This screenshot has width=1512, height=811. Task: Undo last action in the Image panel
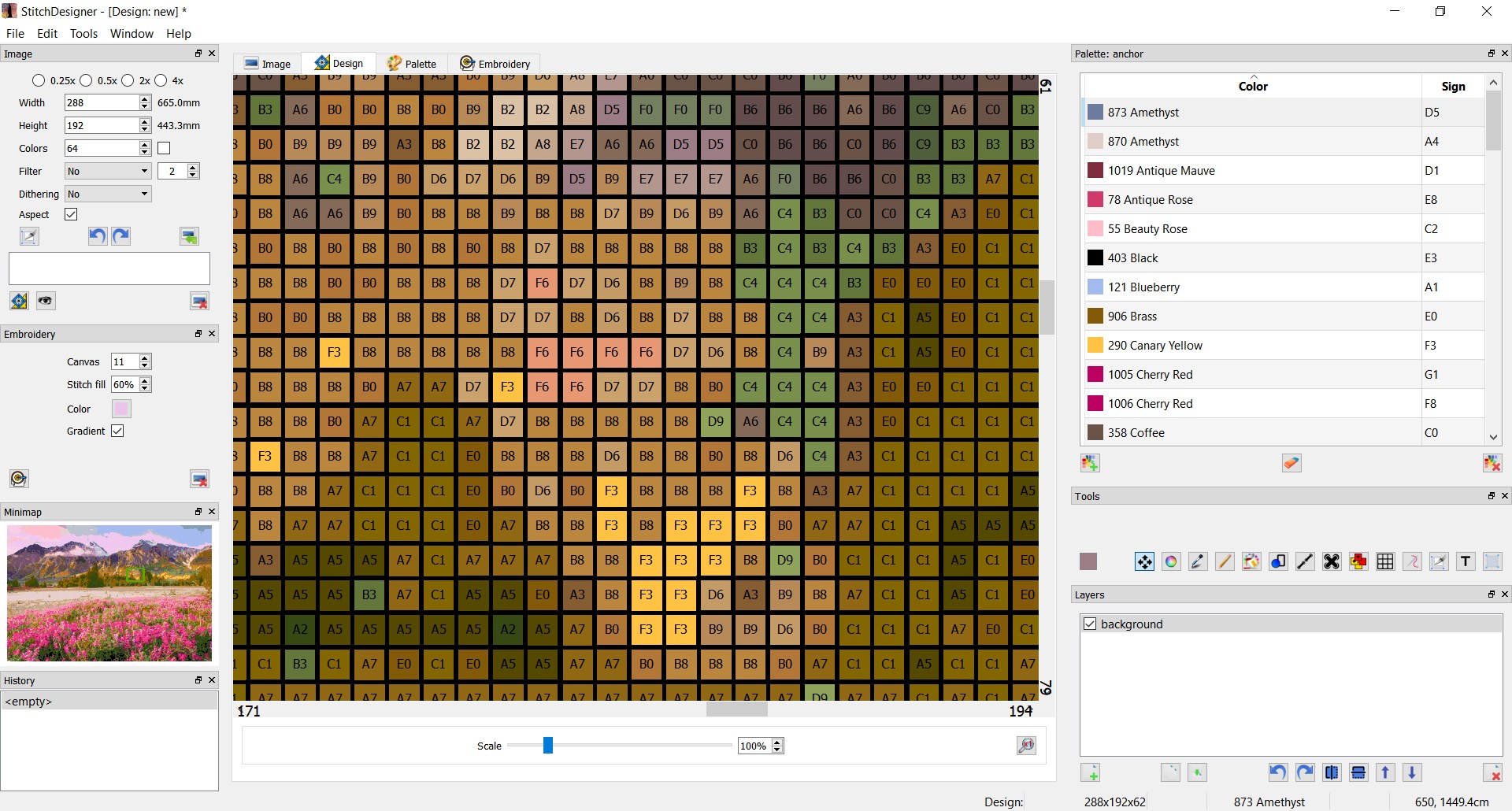point(97,235)
